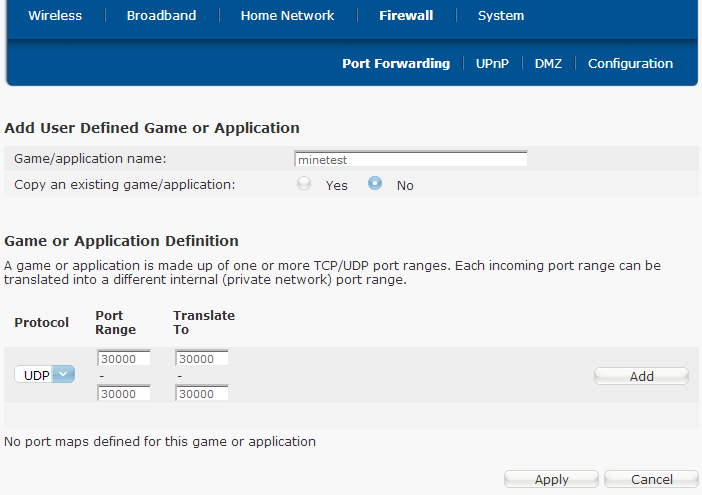Select No for copying existing game
This screenshot has height=495, width=702.
point(375,184)
